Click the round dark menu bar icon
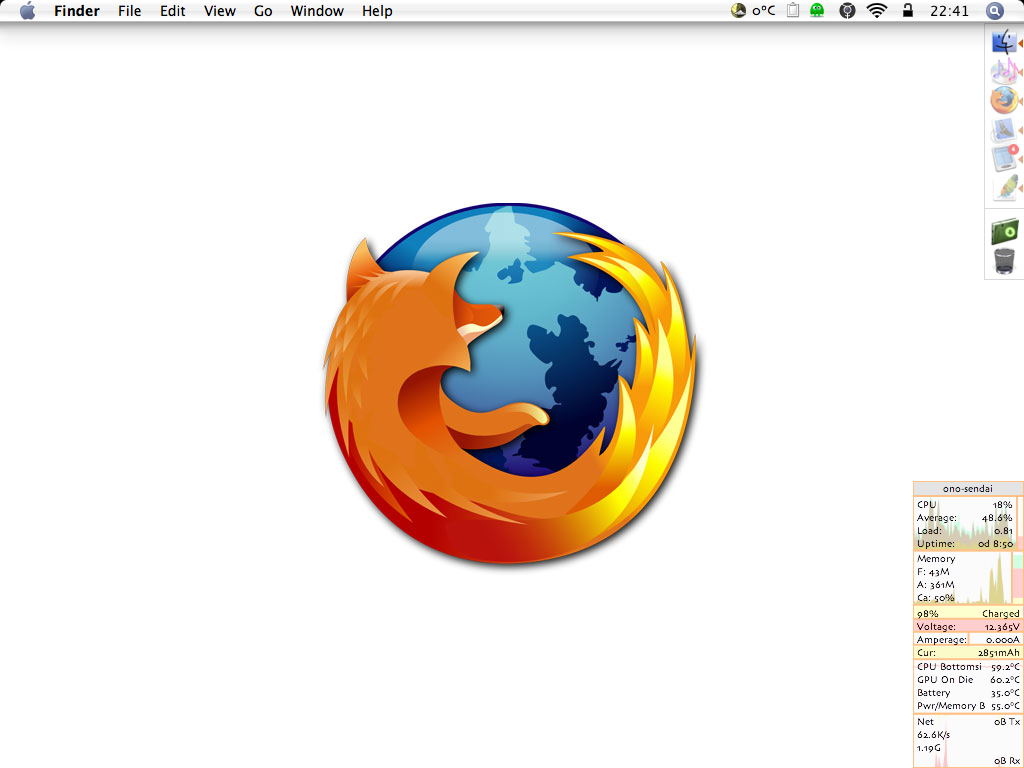 coord(847,10)
